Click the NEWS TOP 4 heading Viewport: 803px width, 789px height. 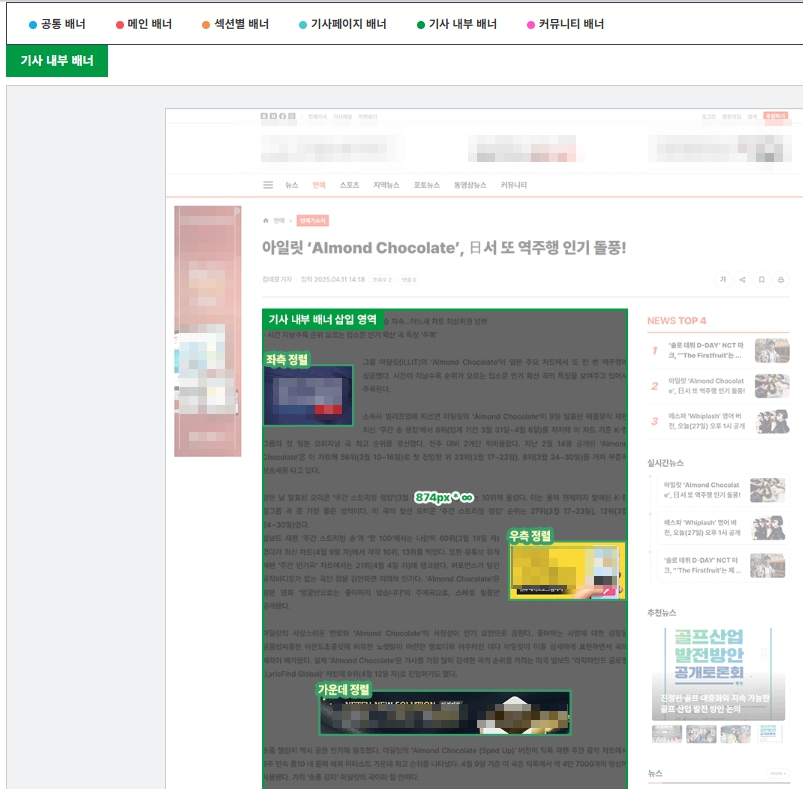click(676, 321)
